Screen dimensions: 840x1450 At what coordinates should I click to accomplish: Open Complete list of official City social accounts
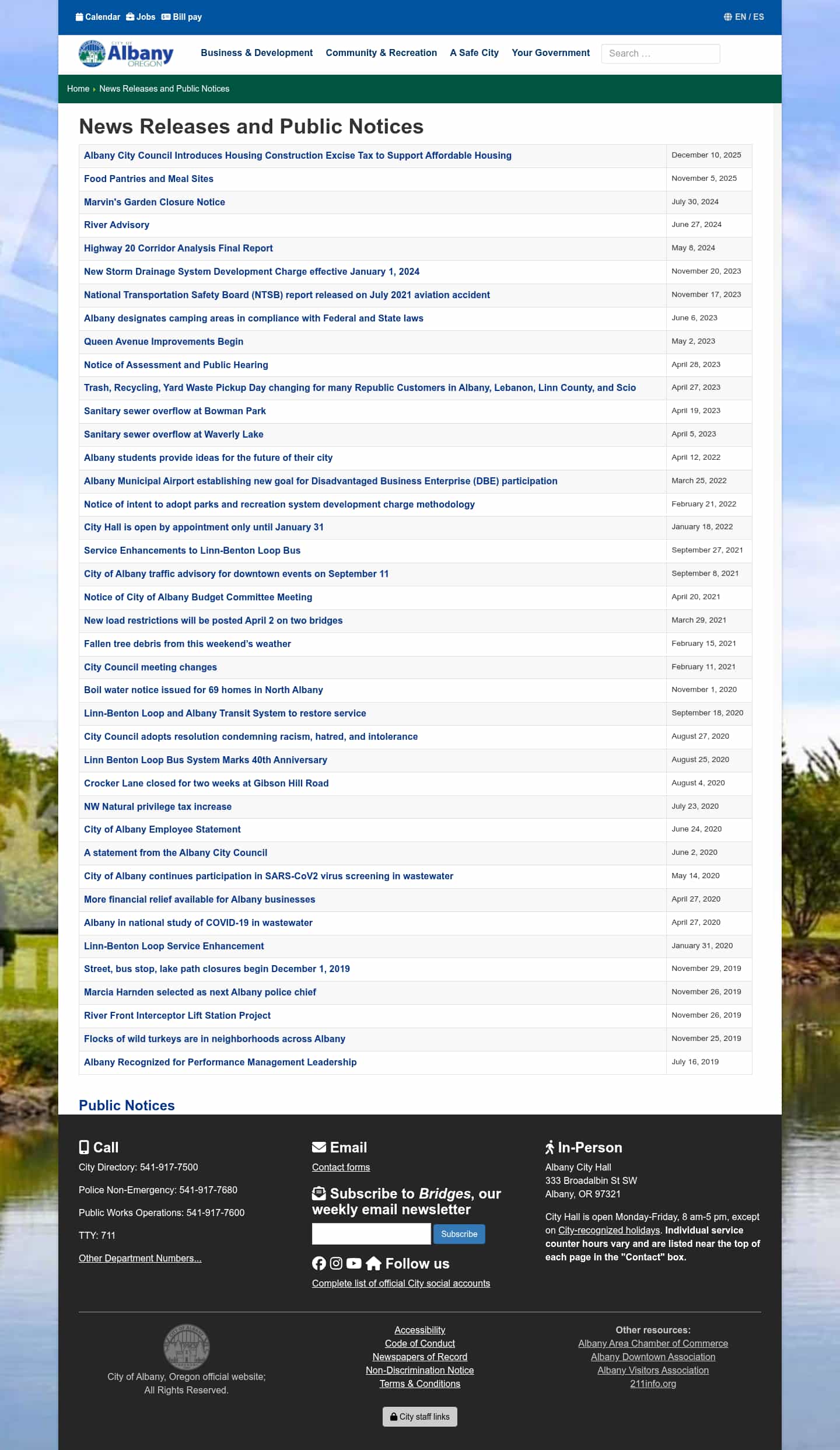[401, 1283]
